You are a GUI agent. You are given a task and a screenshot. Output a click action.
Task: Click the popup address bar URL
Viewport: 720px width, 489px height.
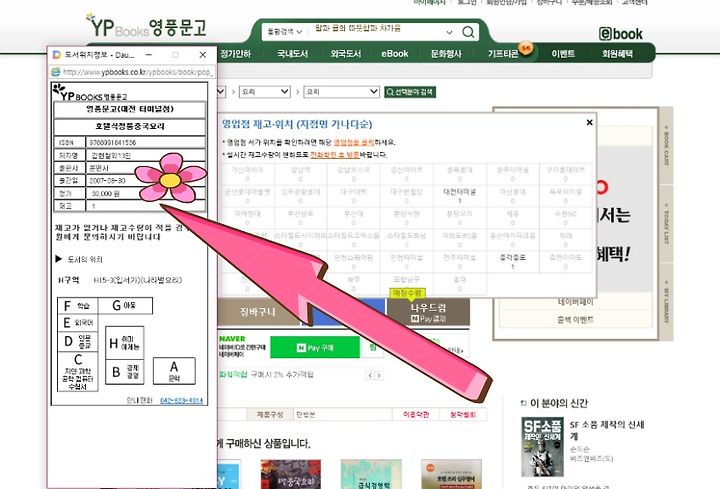138,72
